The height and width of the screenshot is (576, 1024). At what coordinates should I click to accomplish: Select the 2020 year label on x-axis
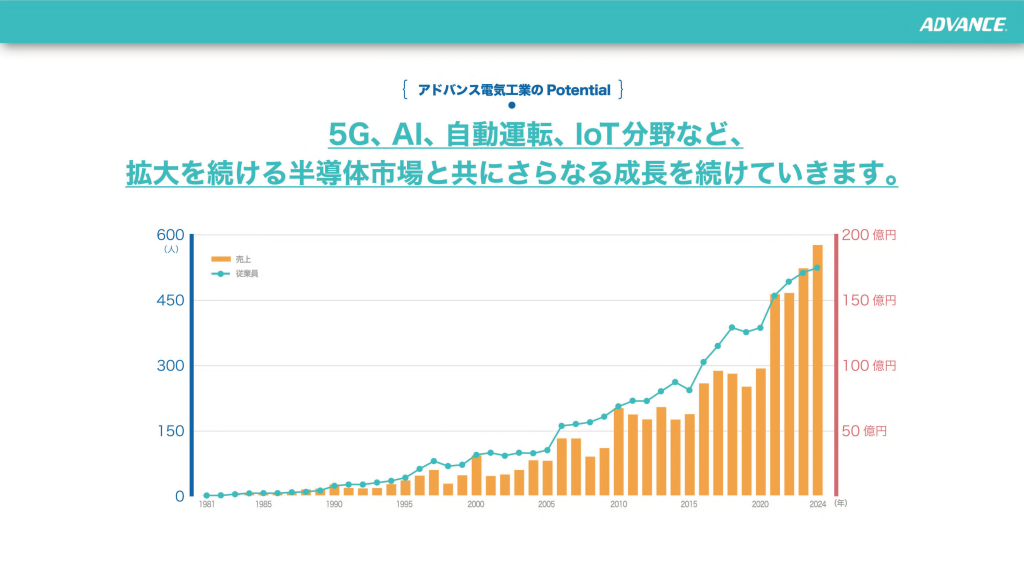[x=760, y=505]
